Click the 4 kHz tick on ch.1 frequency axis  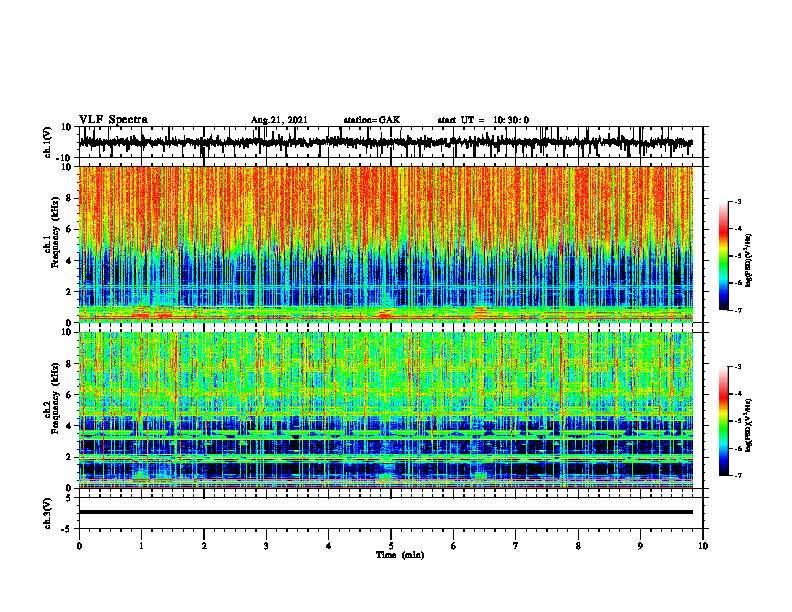[69, 261]
